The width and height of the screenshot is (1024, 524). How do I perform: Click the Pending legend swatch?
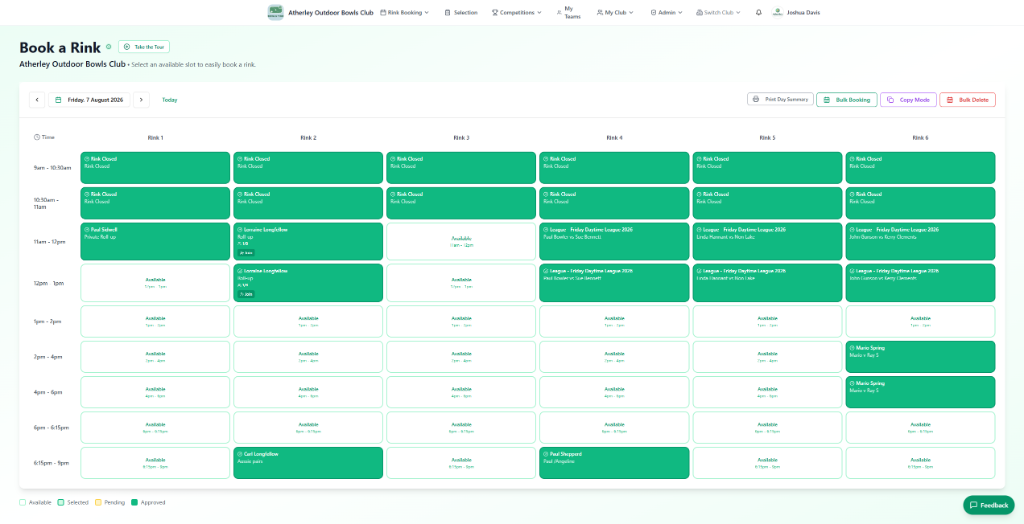[x=99, y=502]
